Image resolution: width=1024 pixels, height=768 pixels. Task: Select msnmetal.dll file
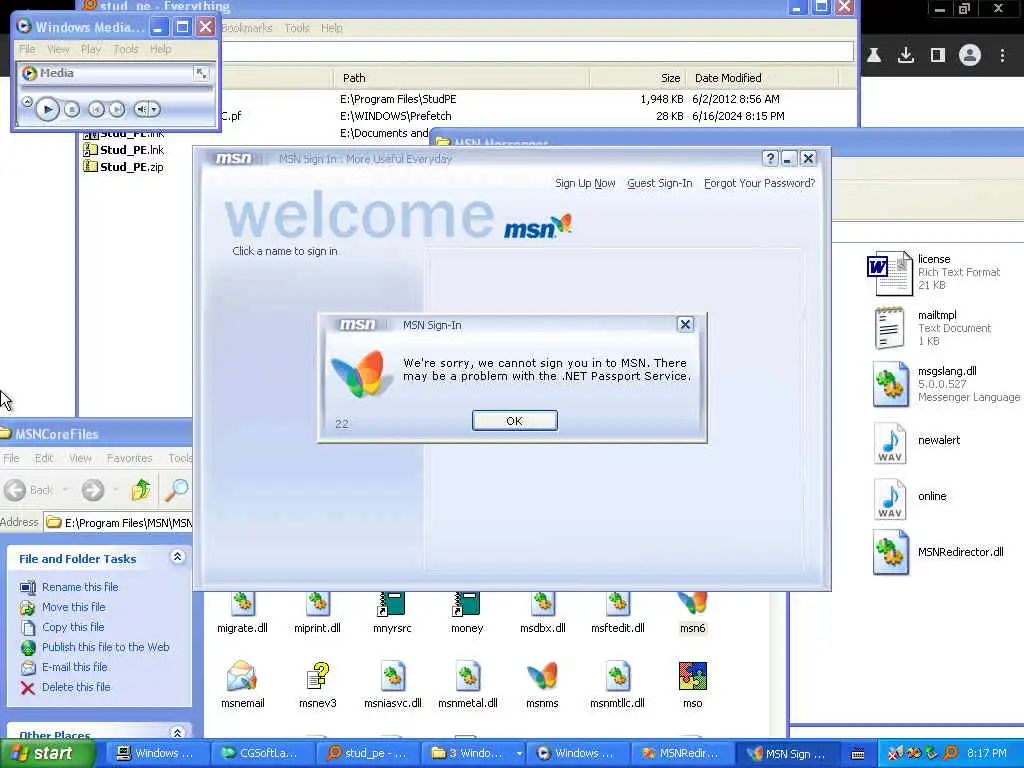coord(468,685)
